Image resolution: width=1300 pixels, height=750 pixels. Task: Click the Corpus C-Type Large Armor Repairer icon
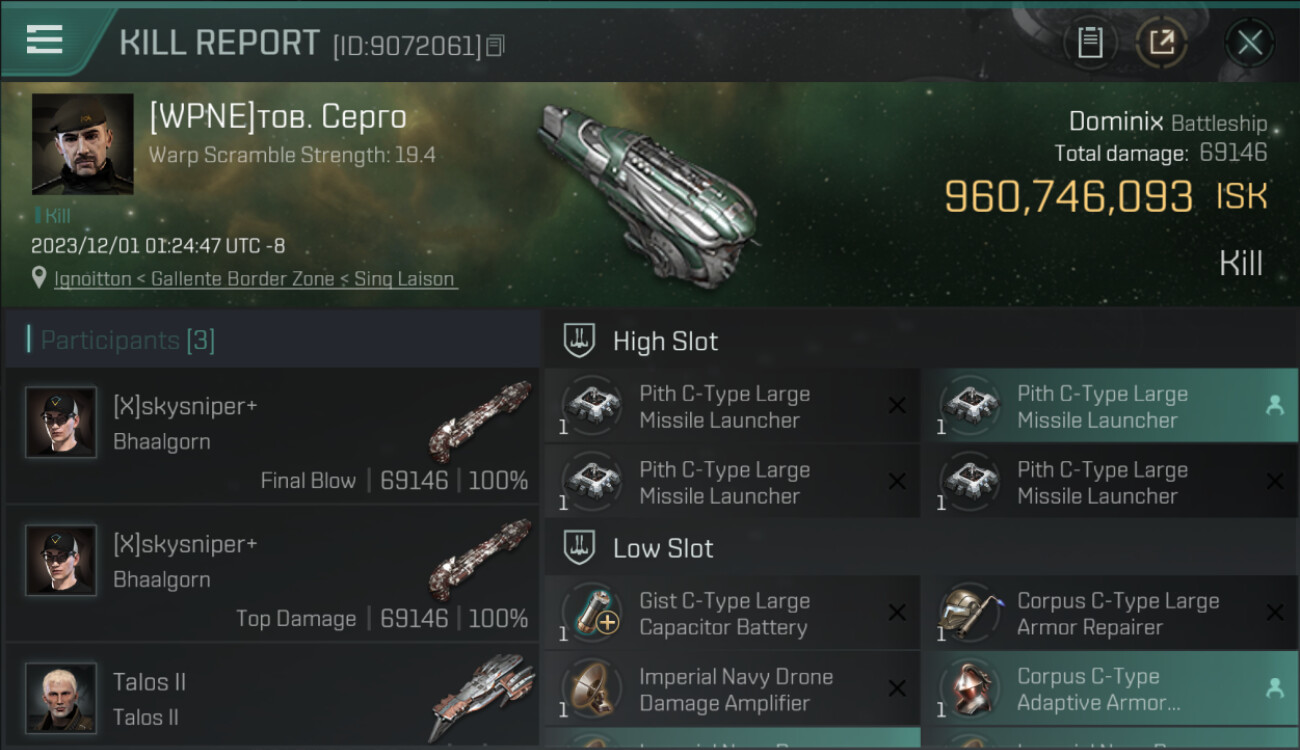coord(969,612)
